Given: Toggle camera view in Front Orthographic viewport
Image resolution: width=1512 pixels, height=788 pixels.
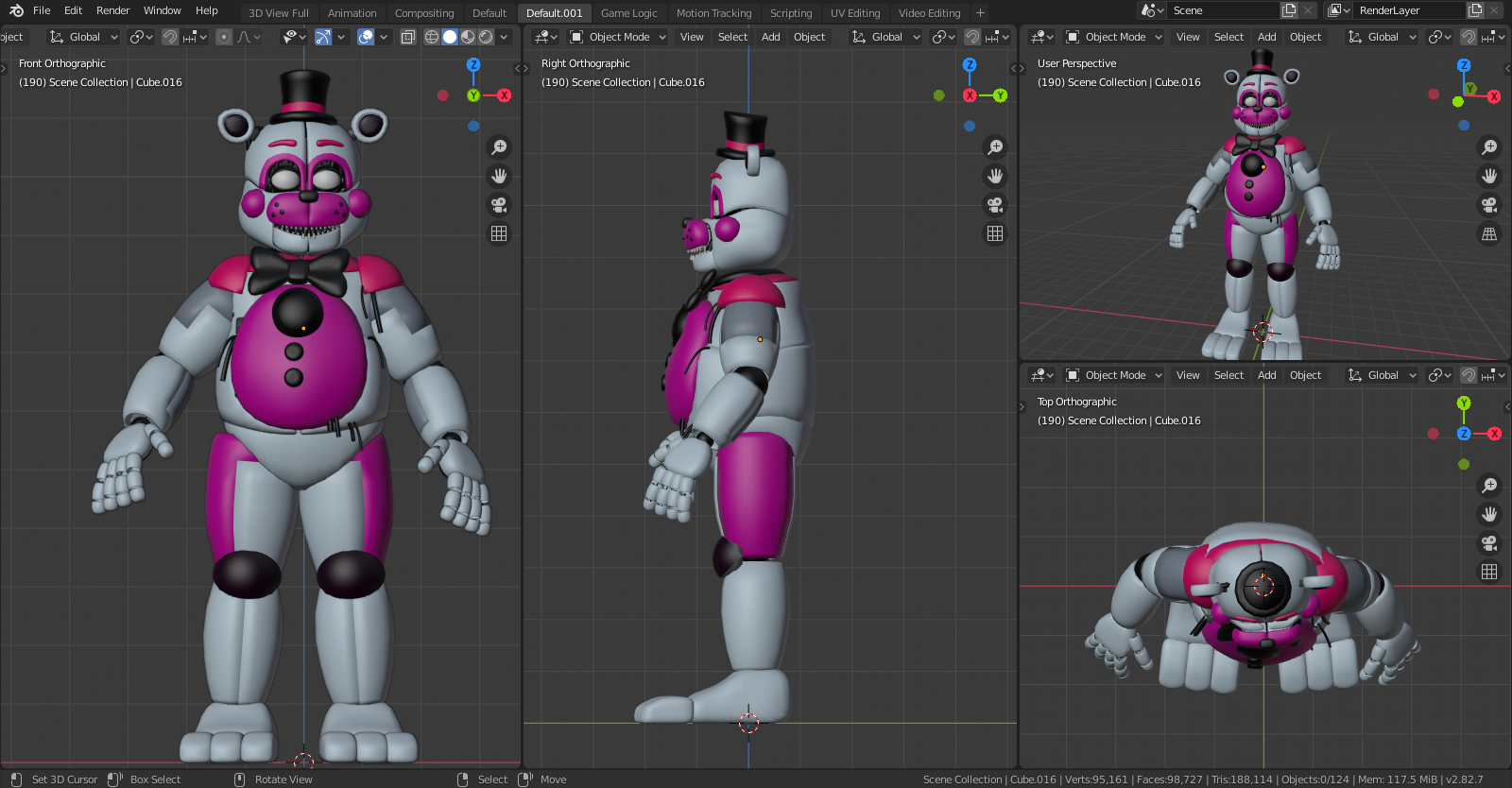Looking at the screenshot, I should point(499,205).
